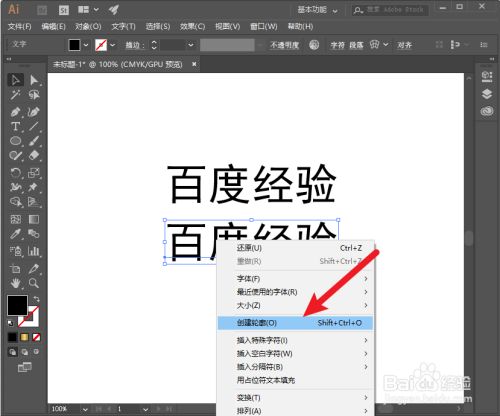
Task: Apply None mode button
Action: pyautogui.click(x=36, y=337)
